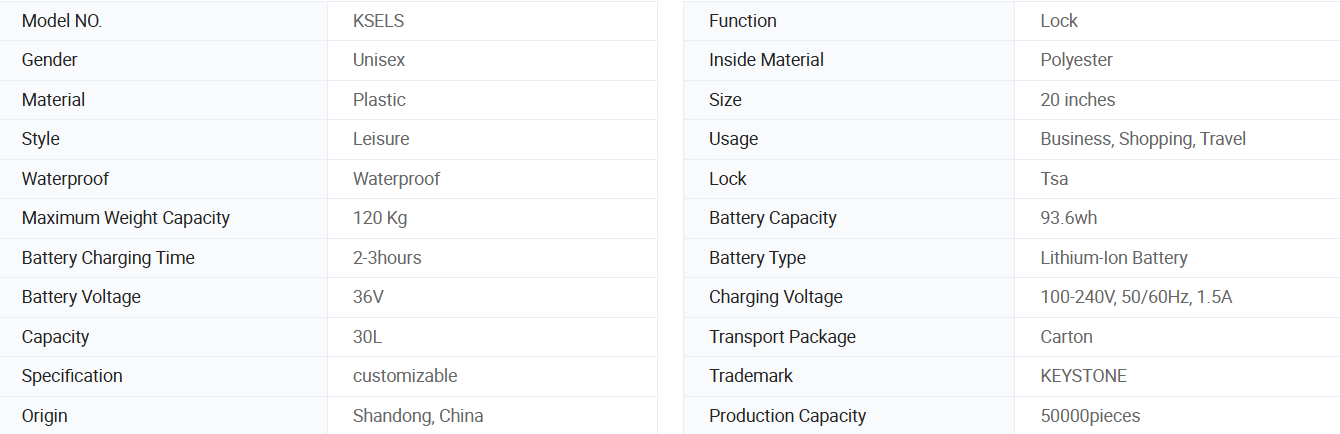
Task: Click the Business, Shopping, Travel usage text
Action: [x=1143, y=139]
